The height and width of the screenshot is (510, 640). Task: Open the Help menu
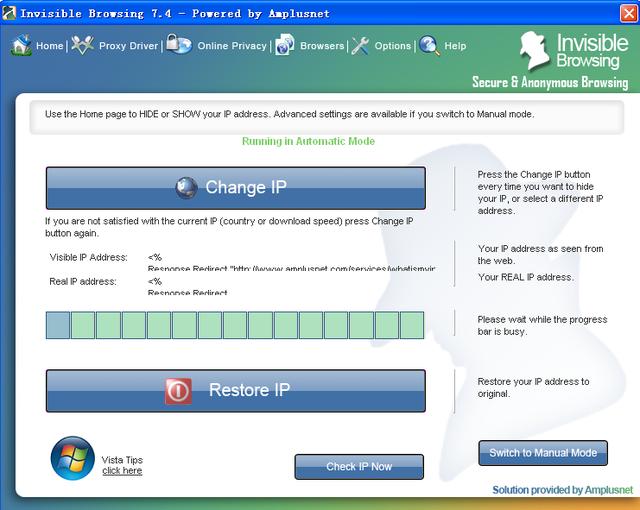(x=455, y=46)
